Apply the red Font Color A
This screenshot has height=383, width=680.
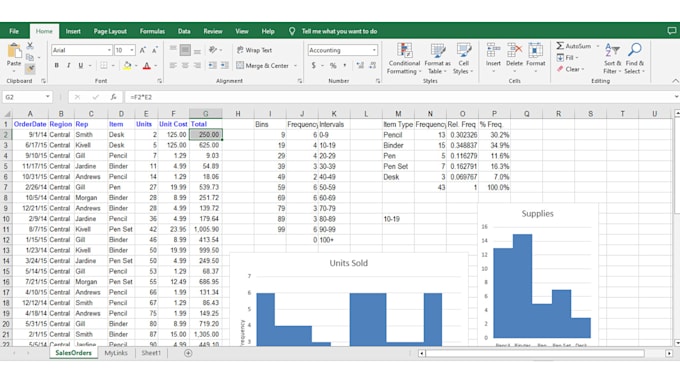click(x=147, y=65)
